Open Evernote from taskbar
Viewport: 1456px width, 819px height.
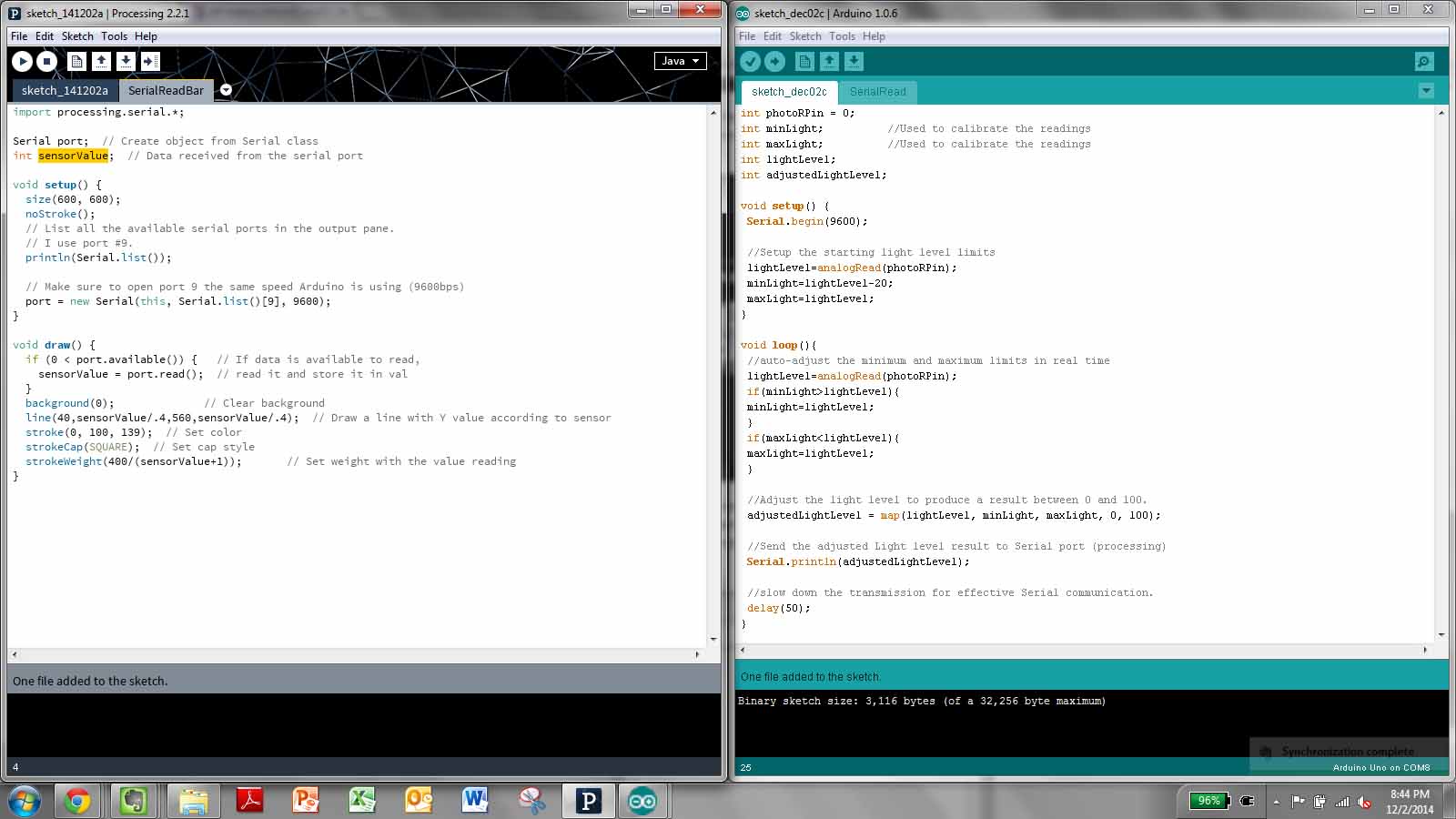point(134,801)
